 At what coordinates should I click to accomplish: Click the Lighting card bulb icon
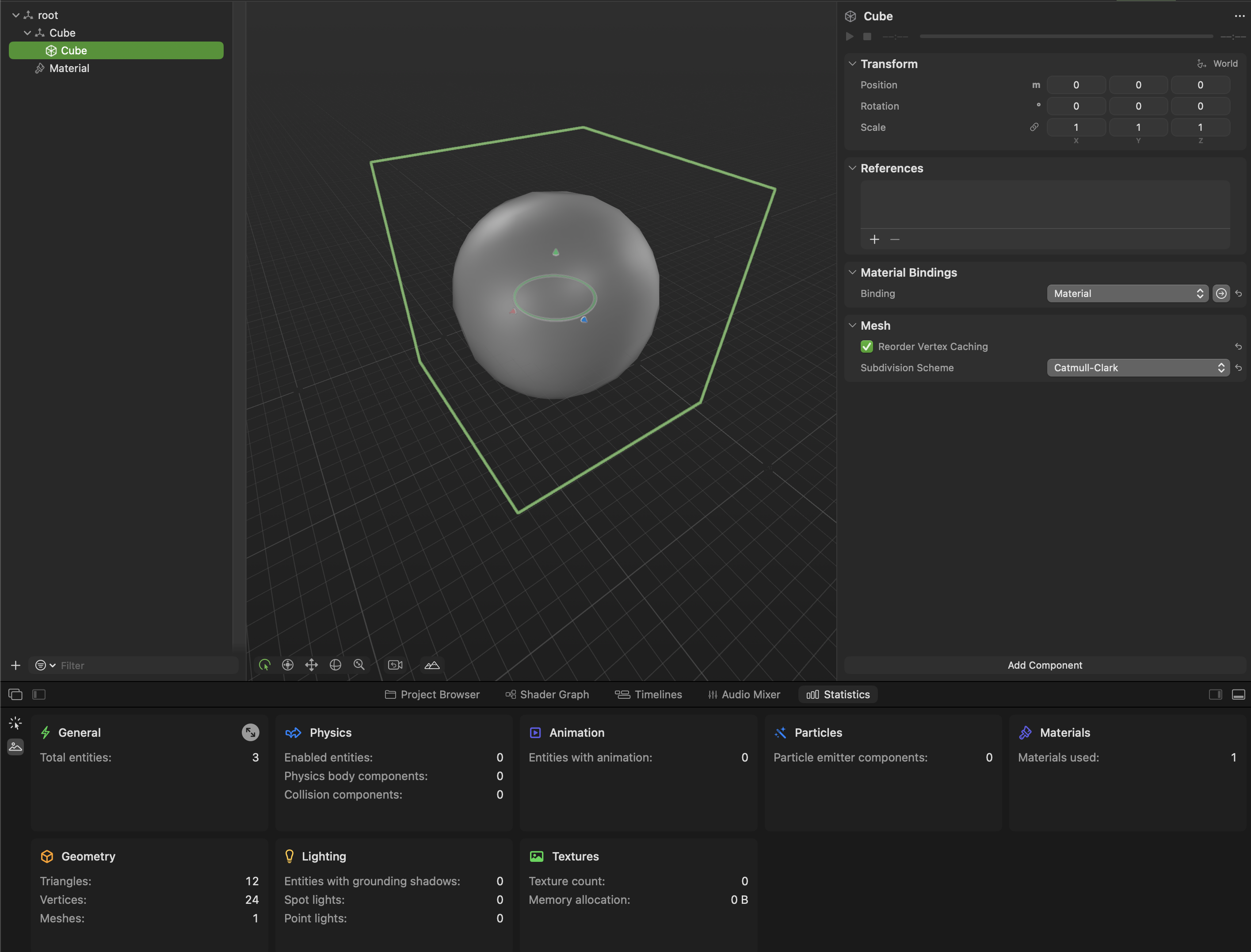coord(289,856)
